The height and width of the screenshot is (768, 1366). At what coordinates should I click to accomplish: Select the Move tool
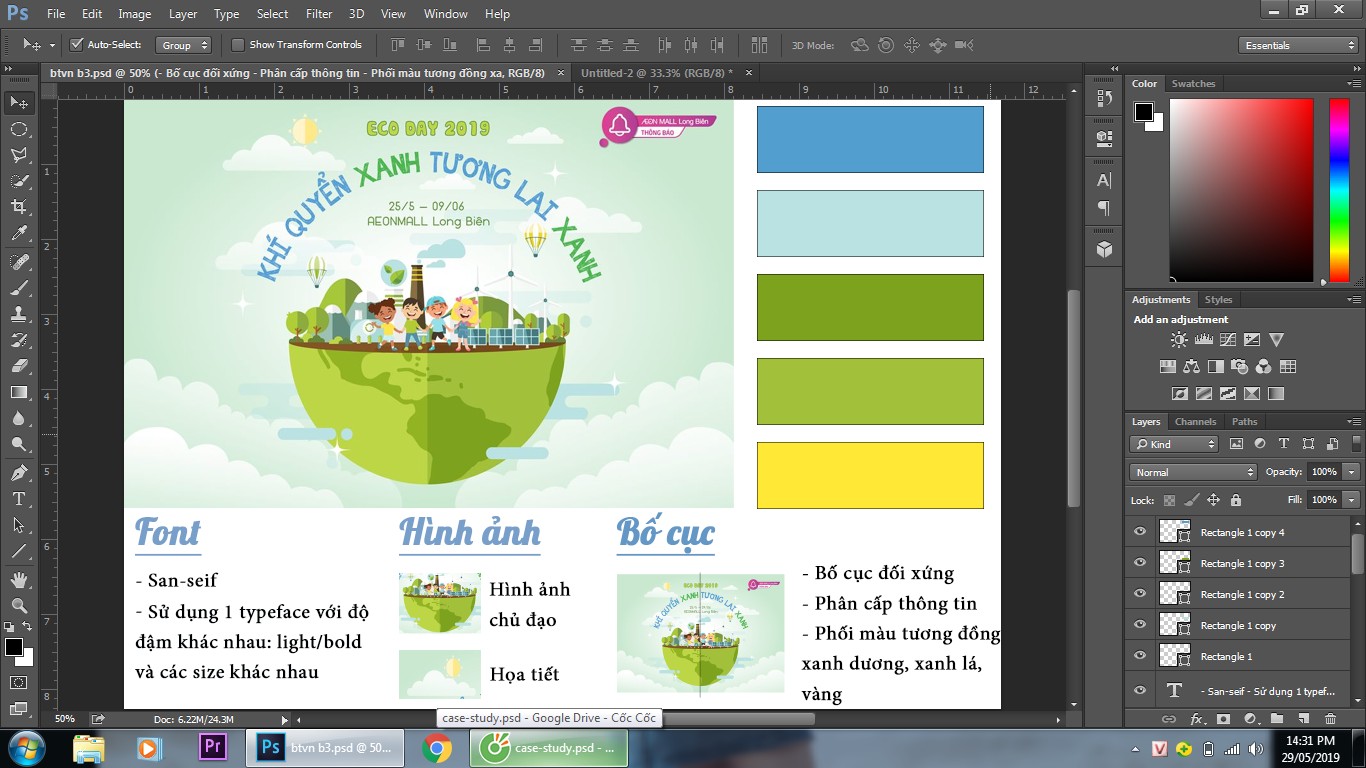[x=19, y=102]
